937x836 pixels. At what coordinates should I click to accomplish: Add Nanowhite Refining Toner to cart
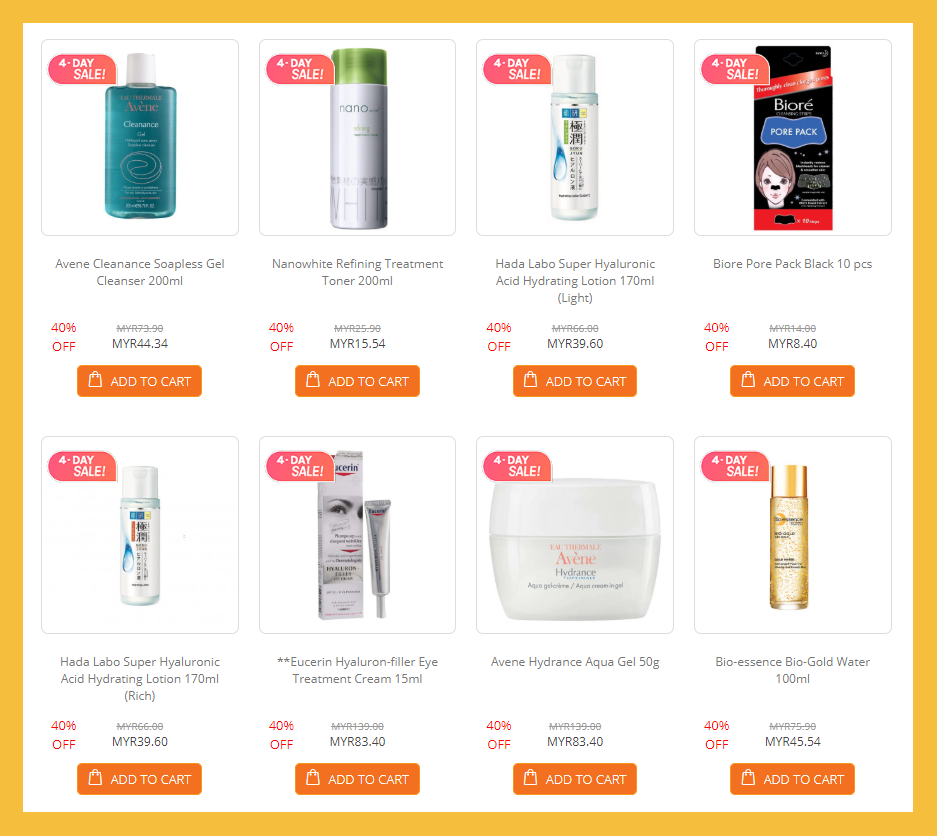[x=357, y=381]
